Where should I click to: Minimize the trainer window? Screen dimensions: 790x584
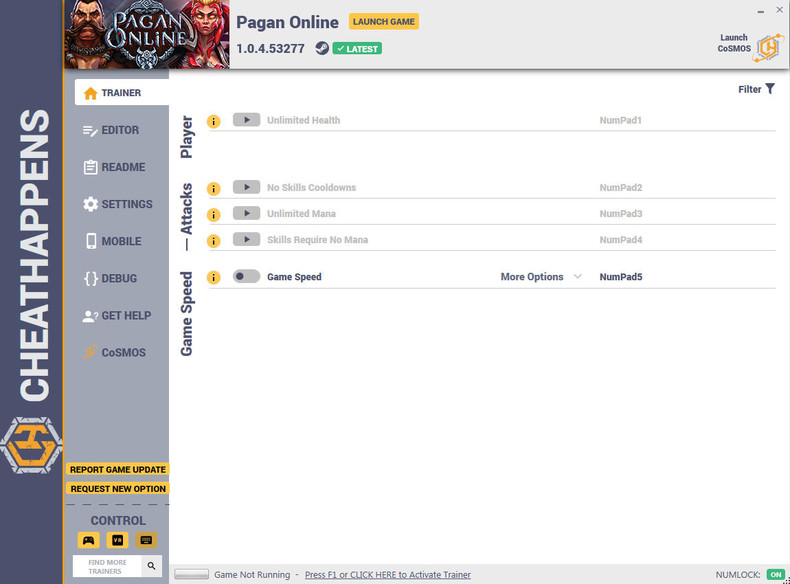pos(760,11)
